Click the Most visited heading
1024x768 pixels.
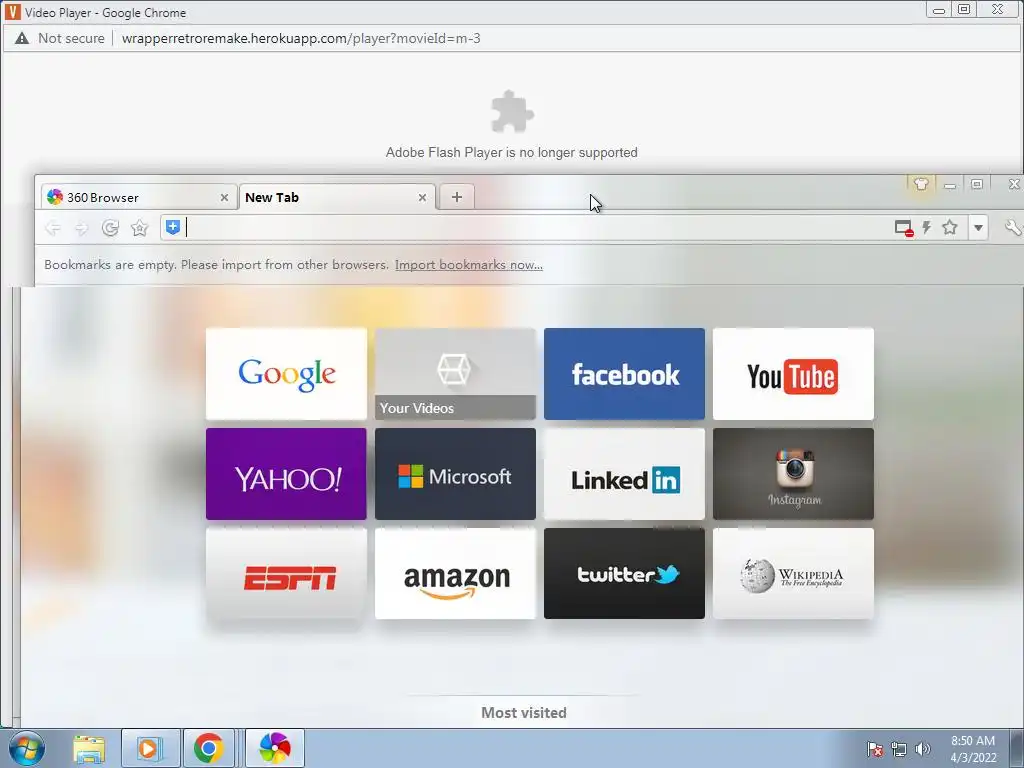[x=524, y=712]
